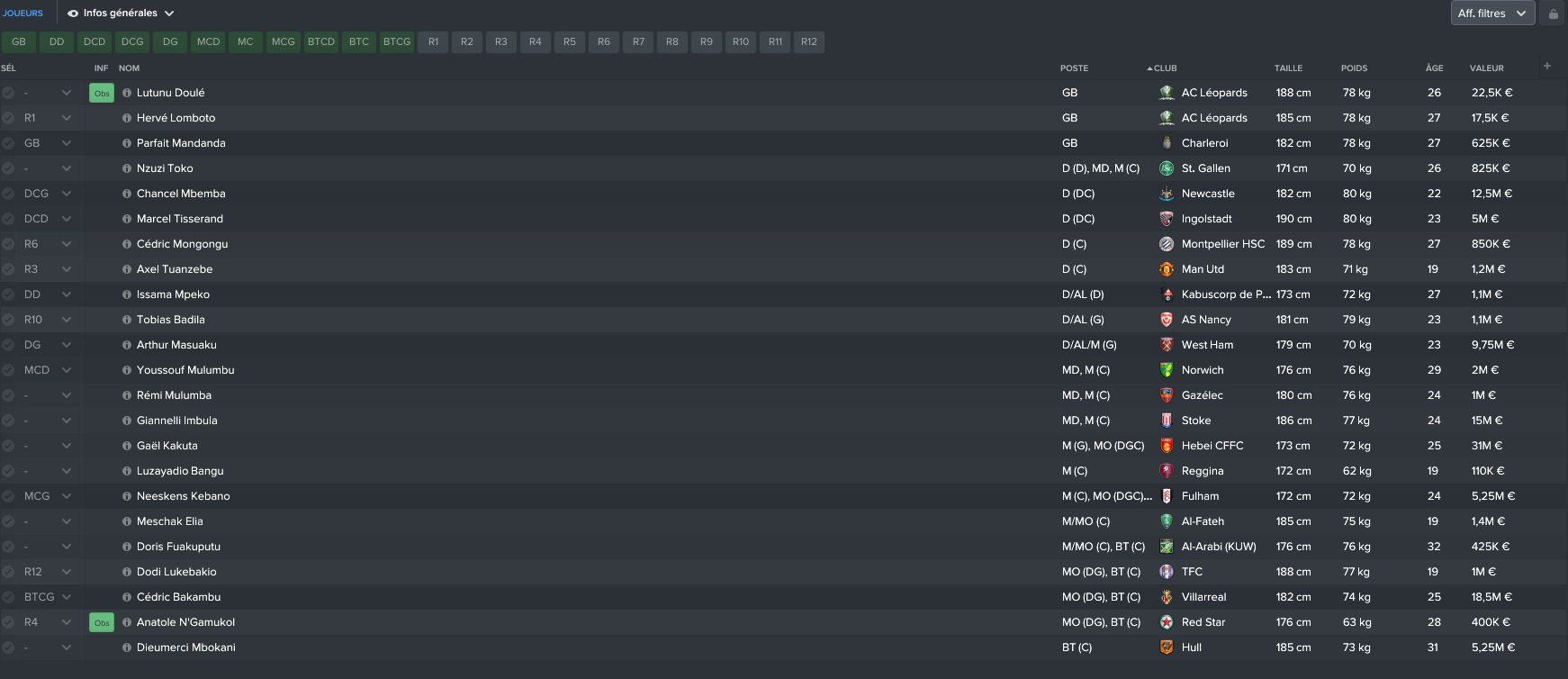The image size is (1568, 679).
Task: Sort table by VALEUR column header
Action: [x=1486, y=68]
